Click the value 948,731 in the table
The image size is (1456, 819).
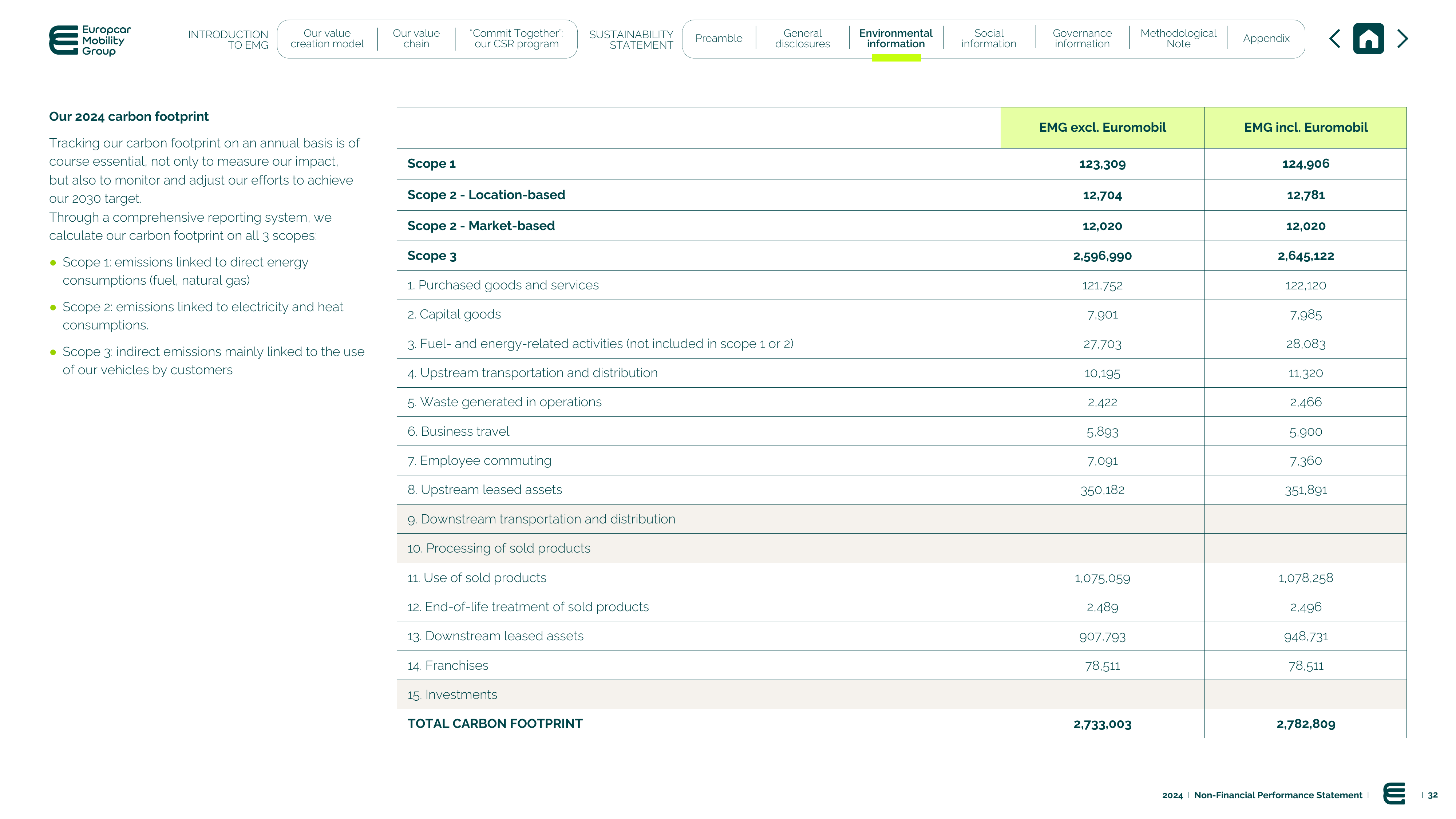tap(1306, 636)
